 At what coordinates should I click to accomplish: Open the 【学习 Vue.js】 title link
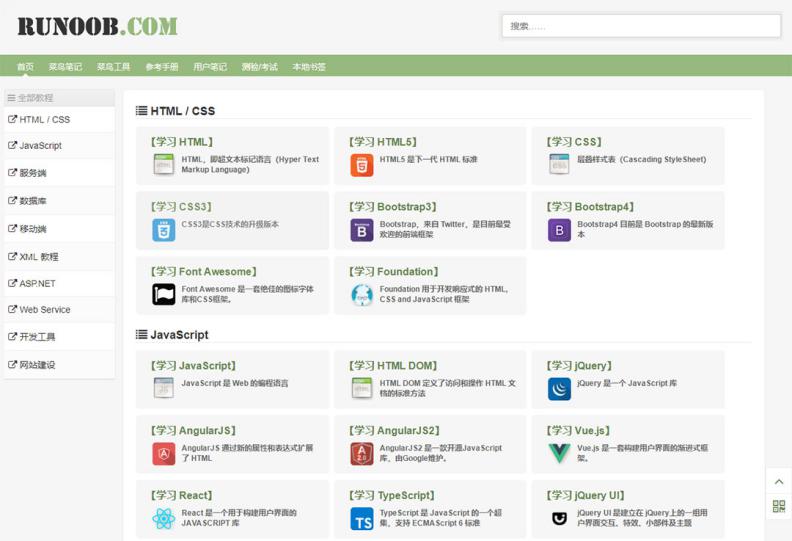pos(578,430)
